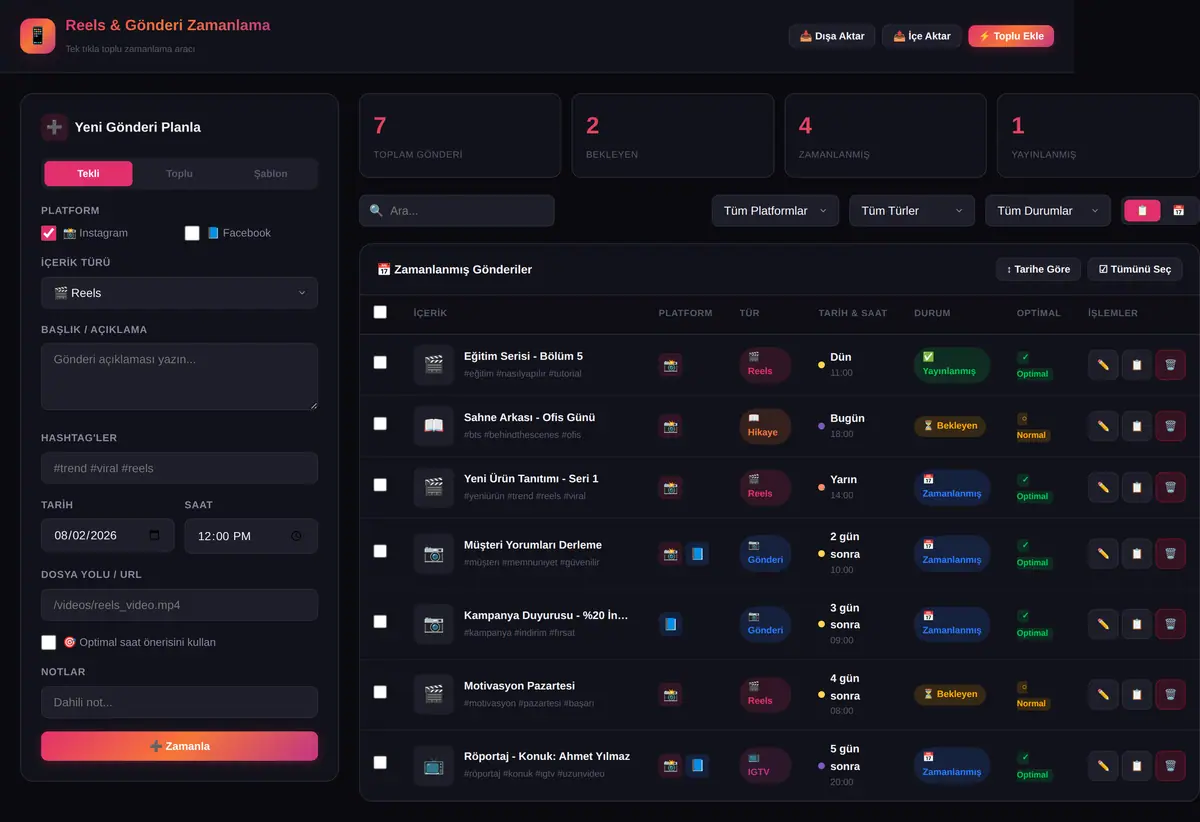Select the "Eğitim Serisi - Bölüm 5" row checkbox

[380, 362]
